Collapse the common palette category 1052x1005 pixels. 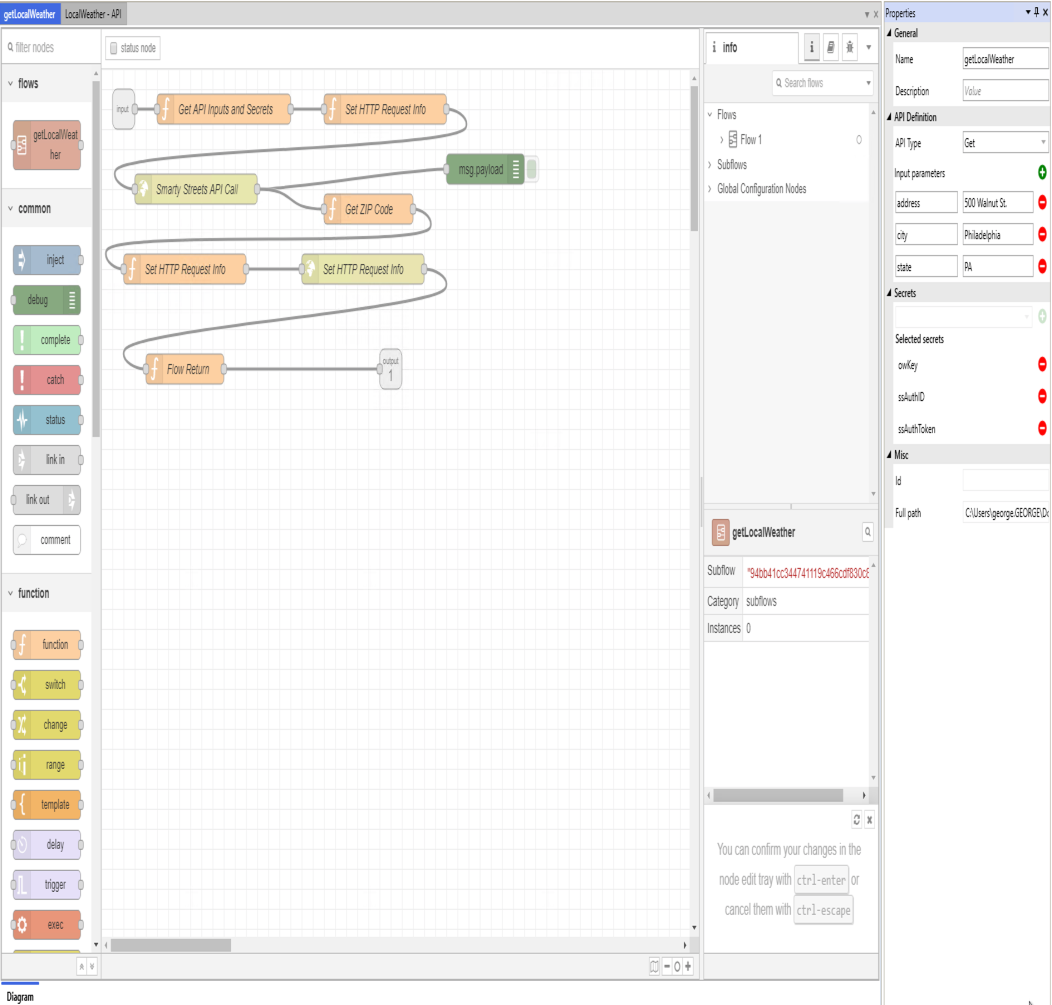coord(11,209)
